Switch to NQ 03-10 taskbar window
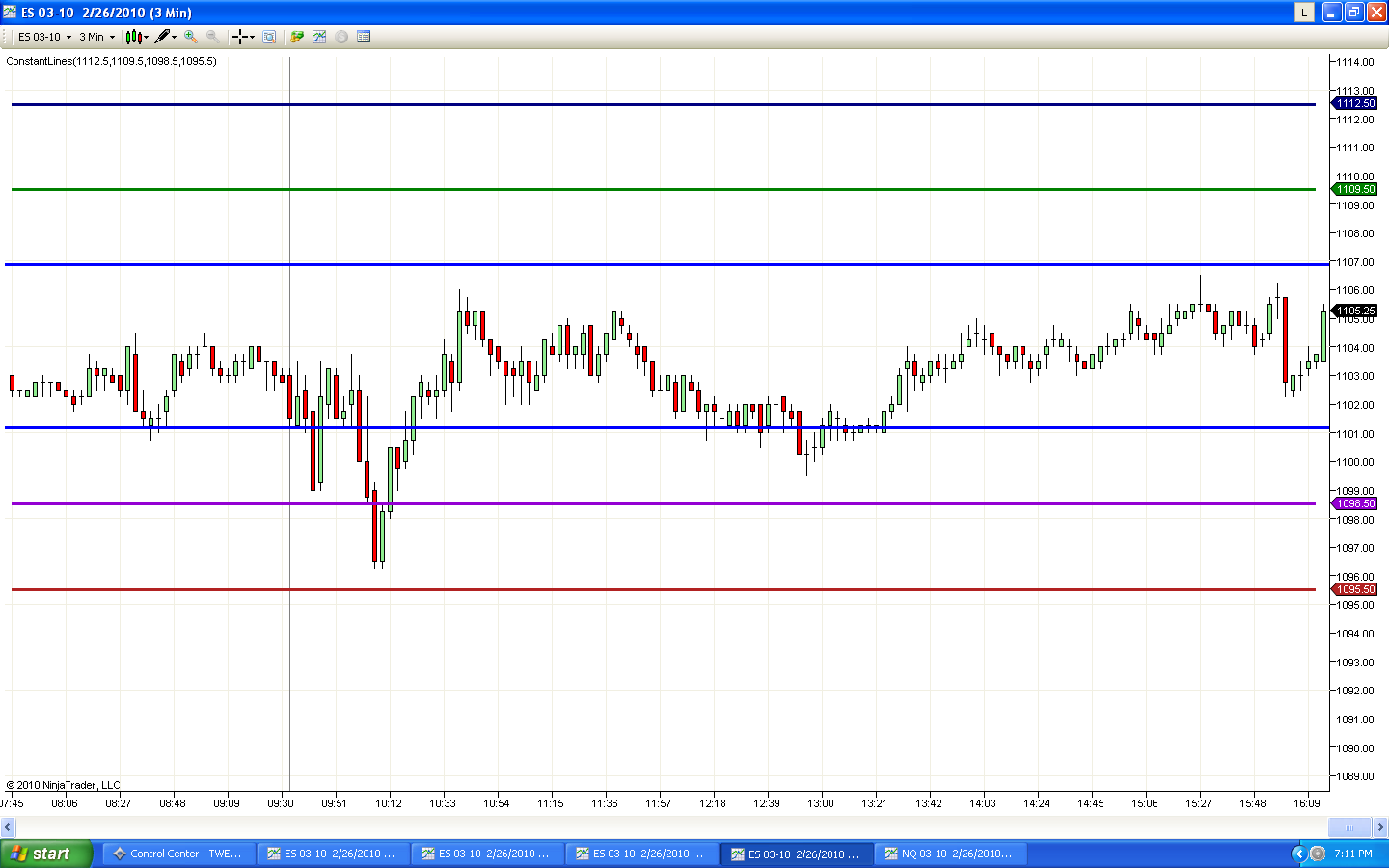Screen dimensions: 1389x868 [950, 854]
